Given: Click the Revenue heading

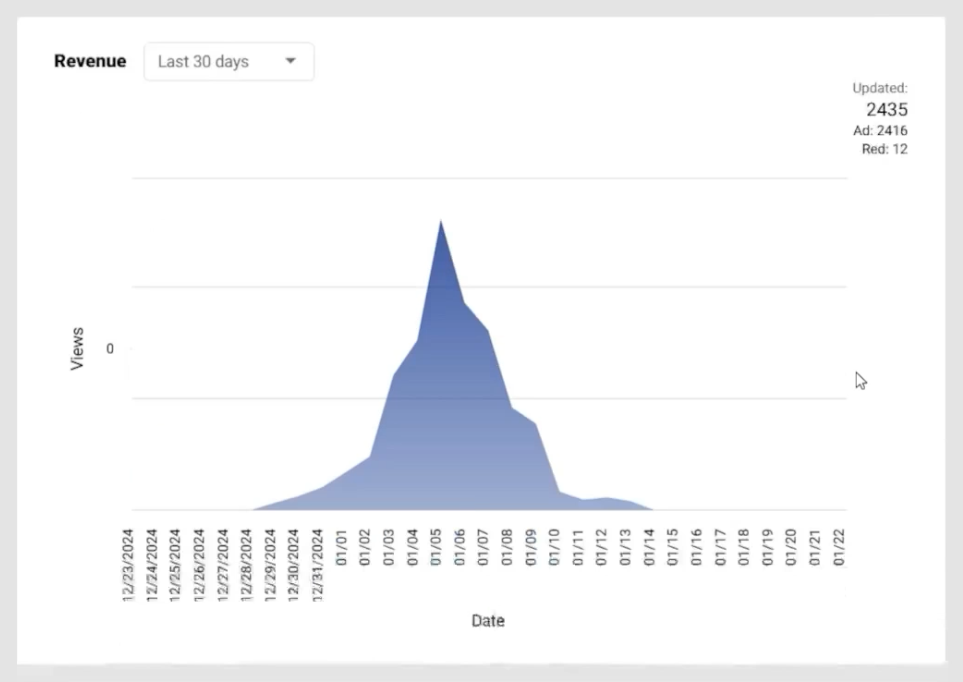Looking at the screenshot, I should click(90, 61).
